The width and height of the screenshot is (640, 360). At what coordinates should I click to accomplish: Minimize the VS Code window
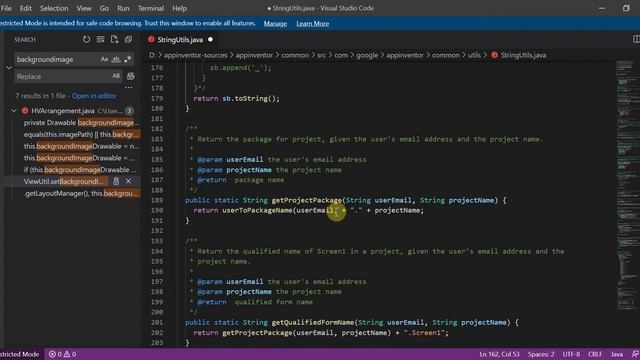(602, 8)
